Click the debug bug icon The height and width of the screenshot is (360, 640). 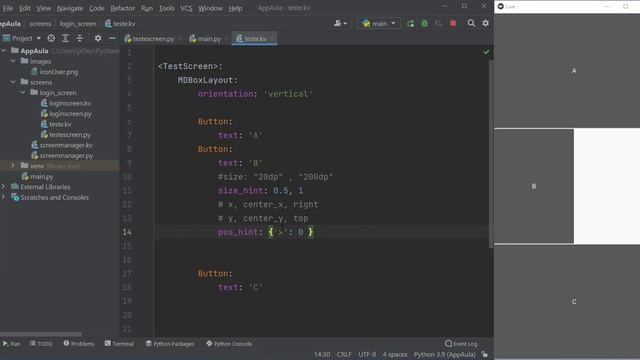(424, 24)
